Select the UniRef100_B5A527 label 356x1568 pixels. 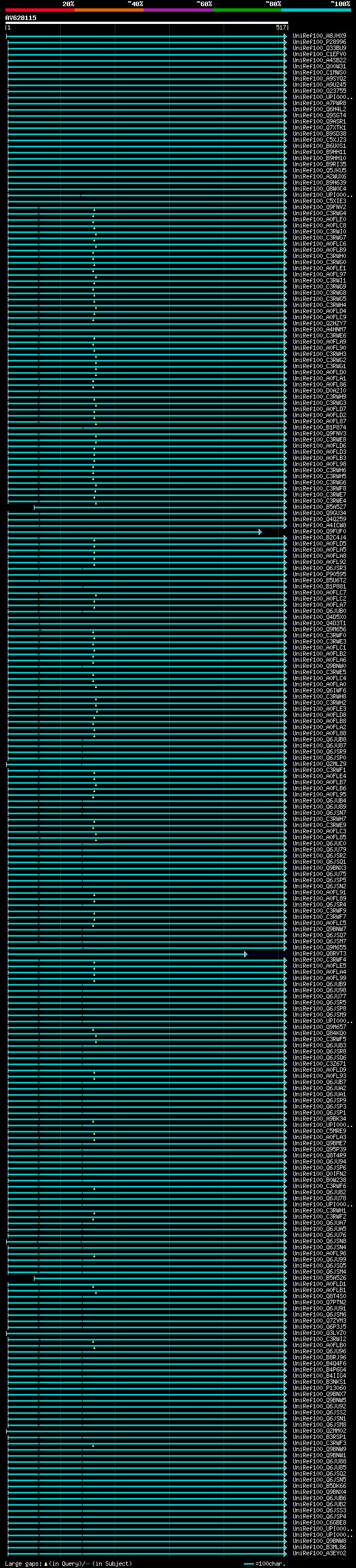coord(319,507)
